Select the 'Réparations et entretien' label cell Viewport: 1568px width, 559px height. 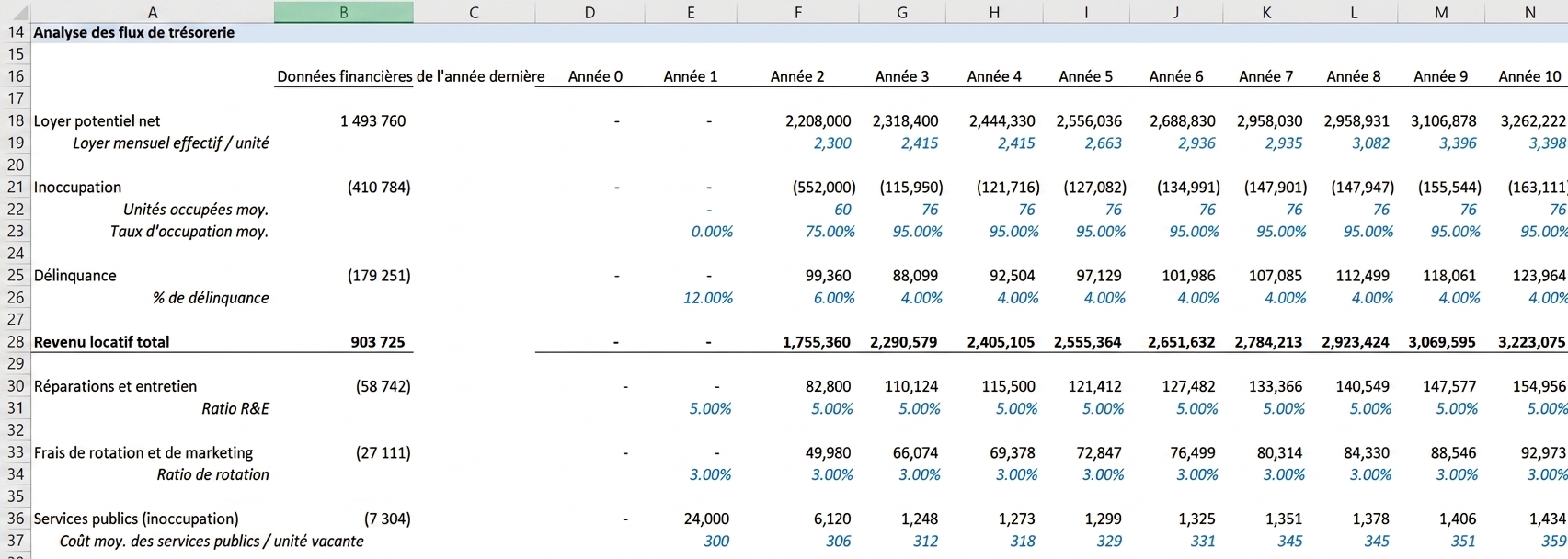click(115, 386)
